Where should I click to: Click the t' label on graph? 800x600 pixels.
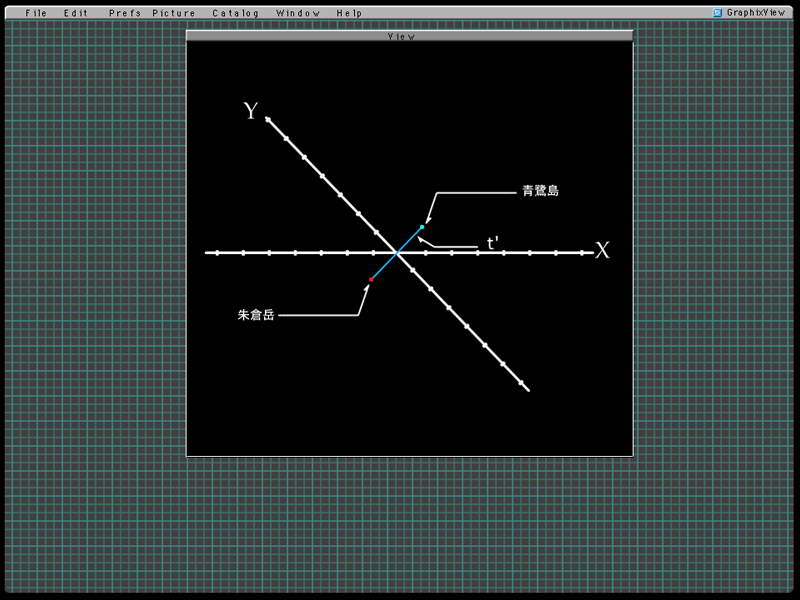(x=493, y=243)
